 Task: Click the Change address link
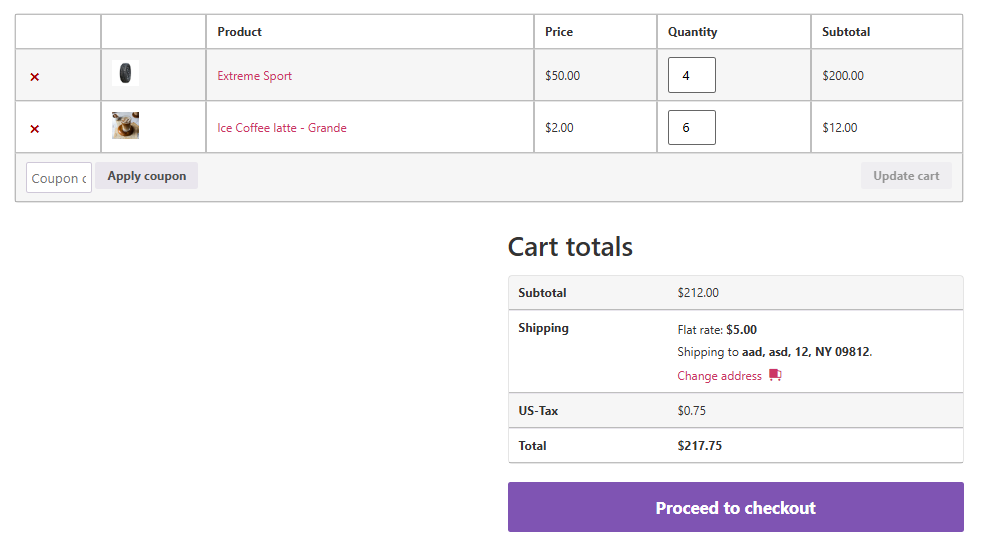click(719, 376)
